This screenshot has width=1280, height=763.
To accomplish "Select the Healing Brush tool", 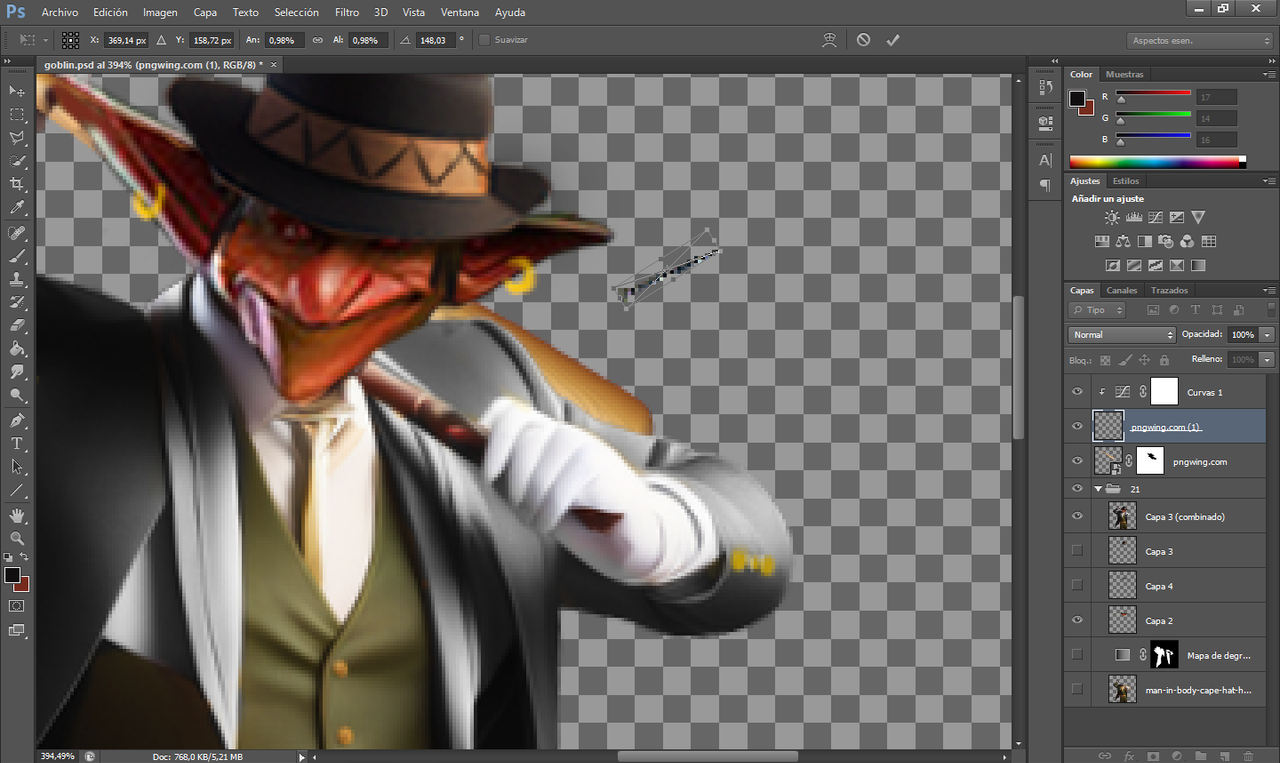I will click(x=17, y=233).
